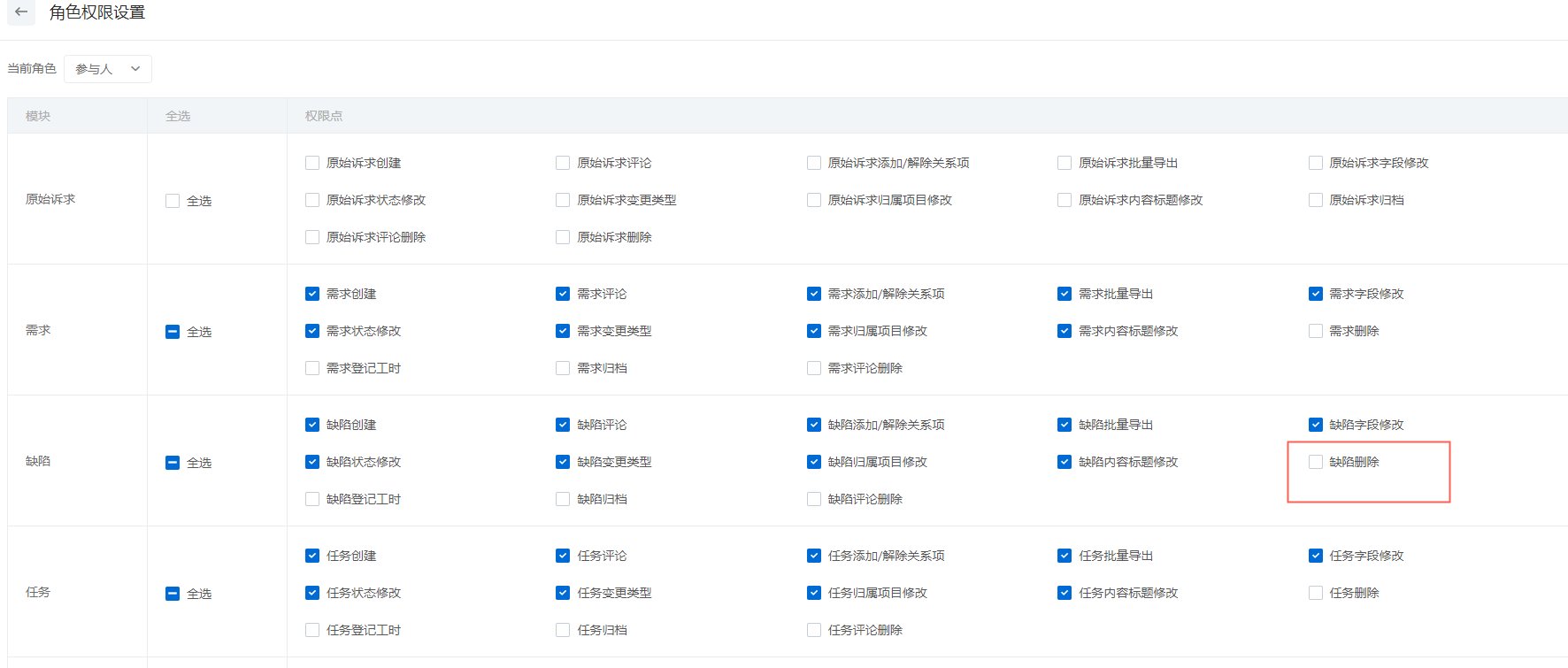Disable 任务状态修改 permission
This screenshot has width=1568, height=668.
[312, 593]
